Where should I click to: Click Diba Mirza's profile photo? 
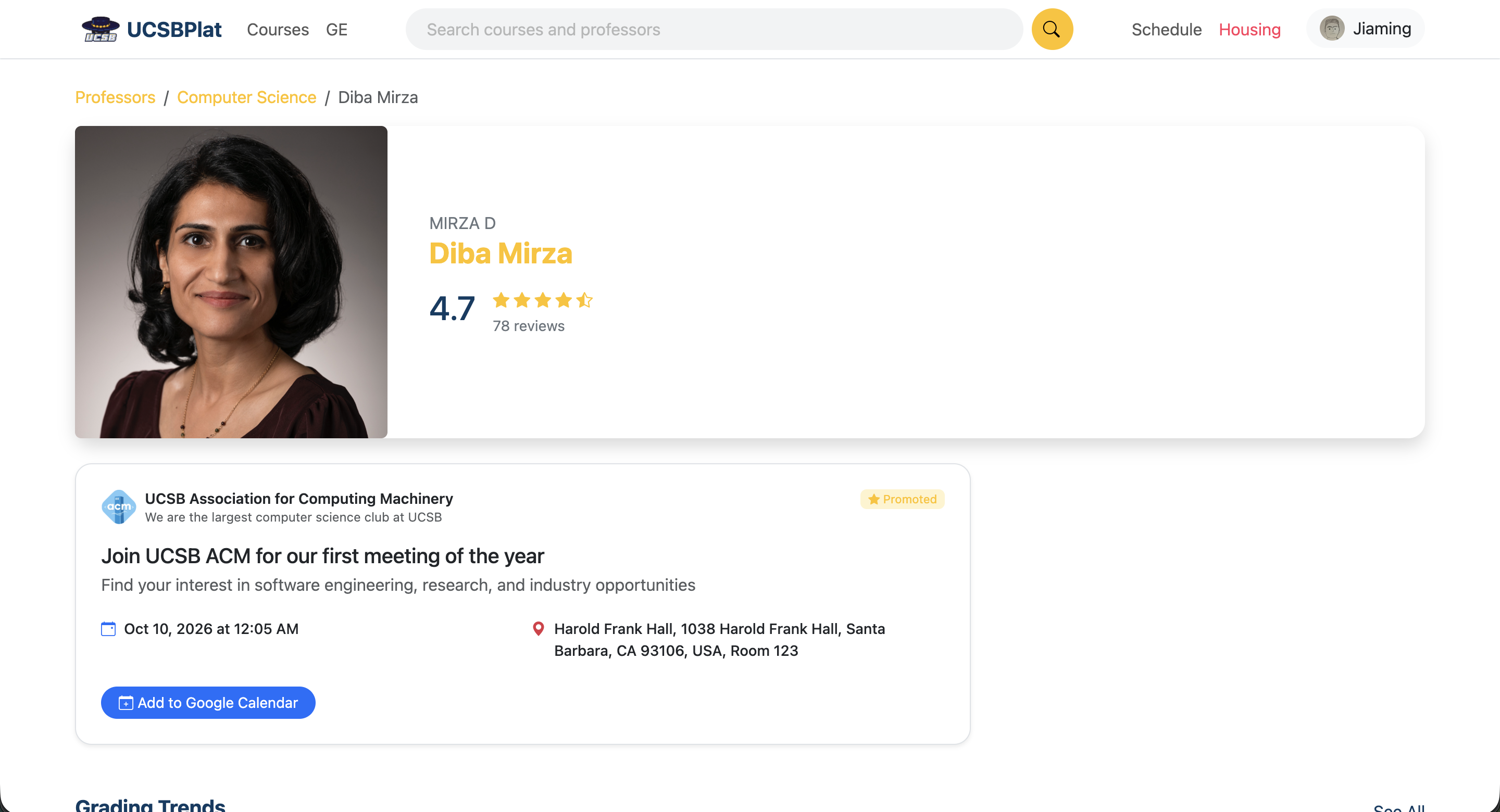click(x=231, y=282)
